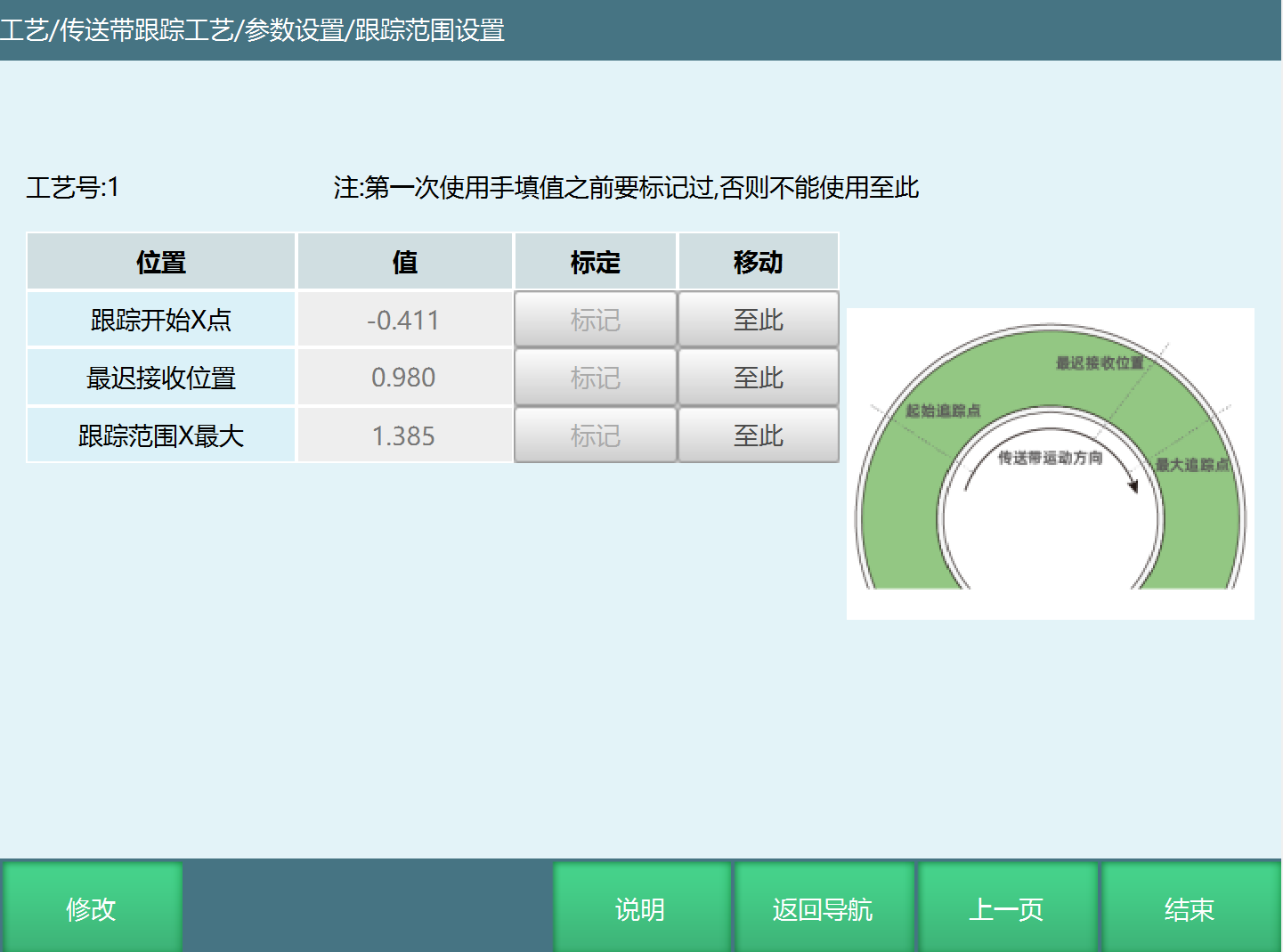
Task: Select the value field showing -0.411
Action: pos(404,319)
